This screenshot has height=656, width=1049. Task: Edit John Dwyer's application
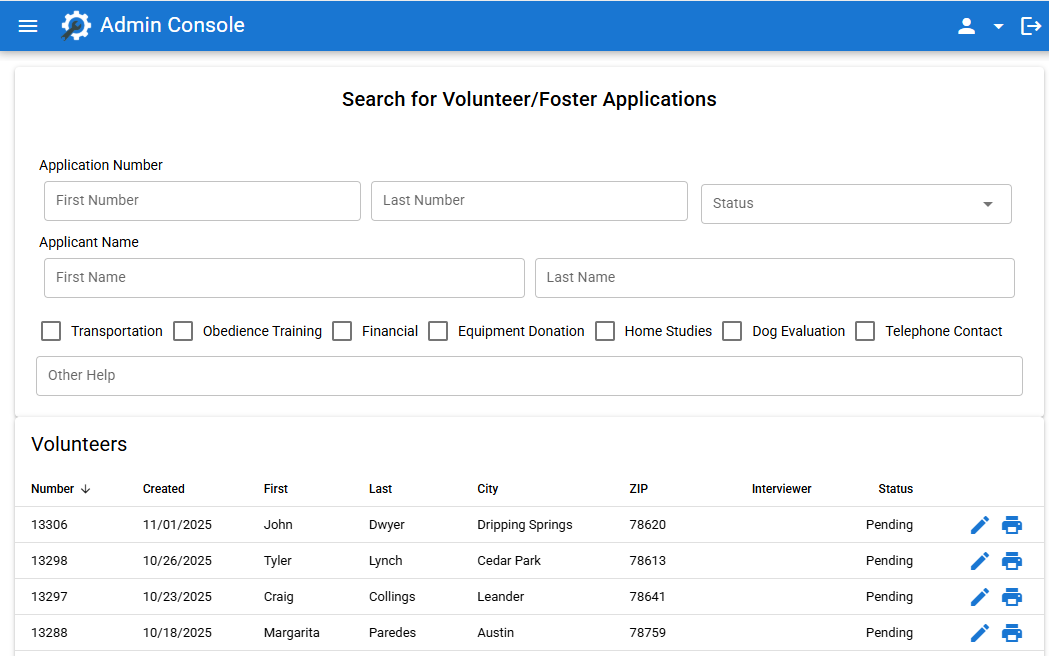click(x=979, y=524)
